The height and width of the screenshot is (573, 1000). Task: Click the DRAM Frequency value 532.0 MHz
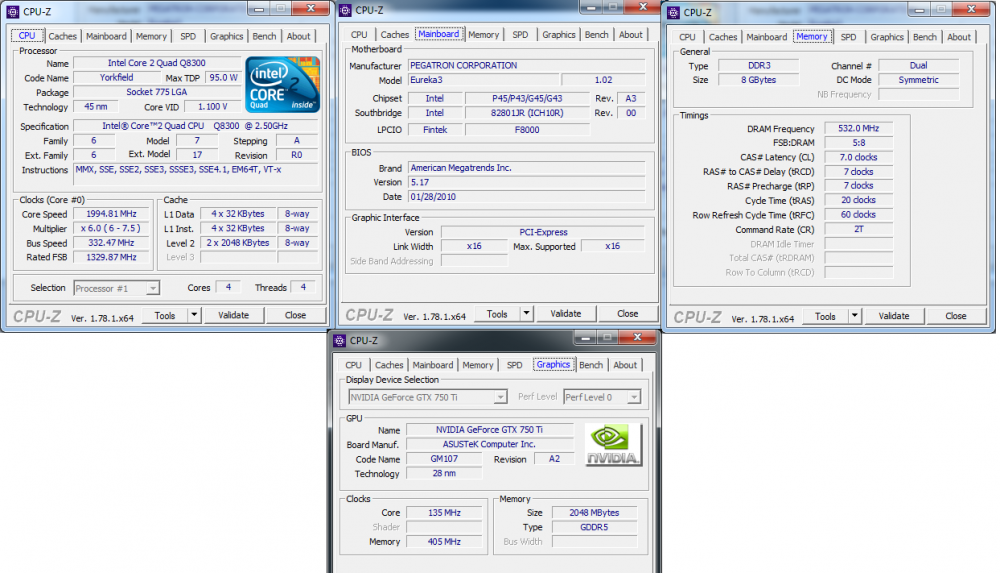[x=858, y=128]
